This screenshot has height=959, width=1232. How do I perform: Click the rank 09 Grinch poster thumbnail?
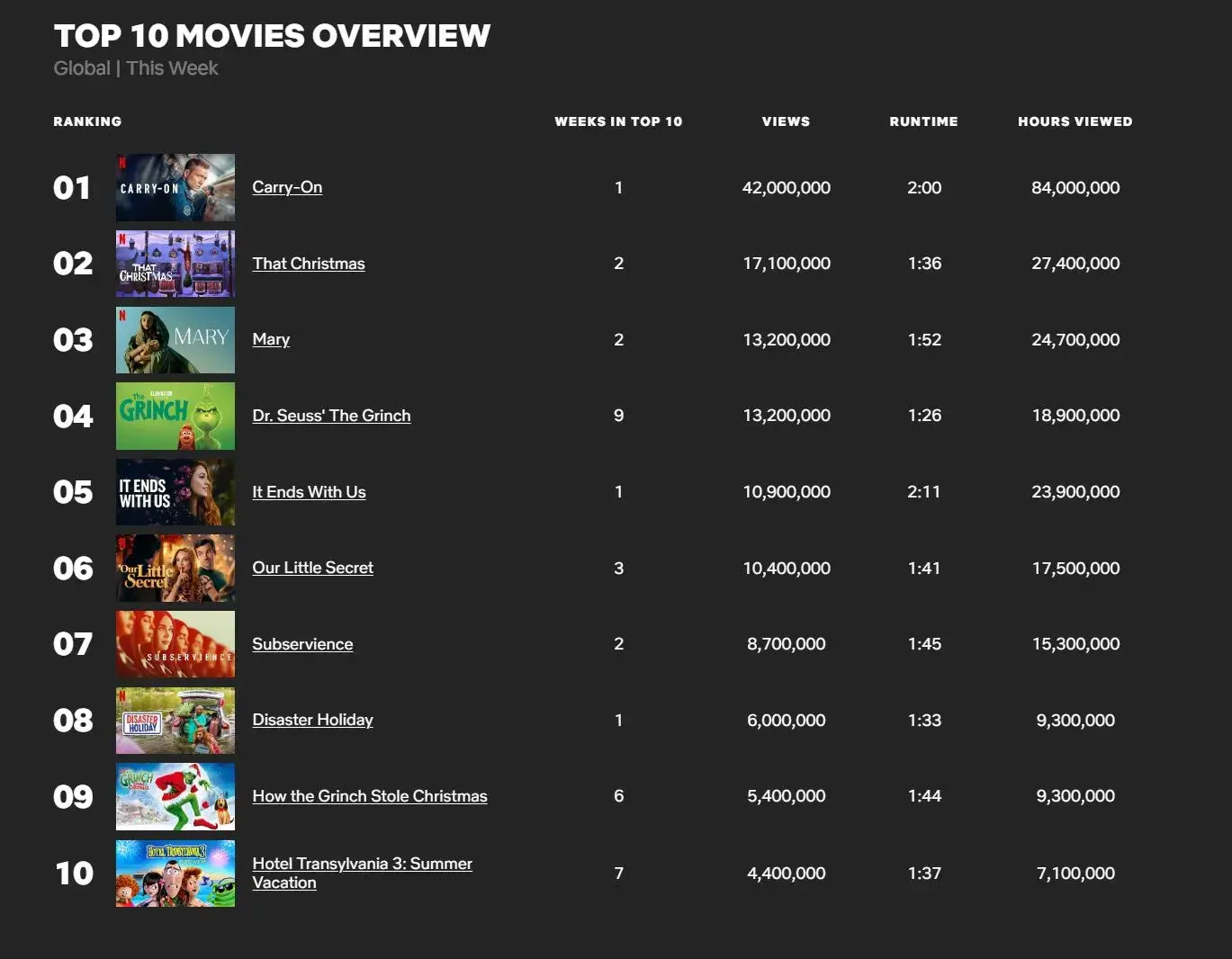click(x=175, y=796)
